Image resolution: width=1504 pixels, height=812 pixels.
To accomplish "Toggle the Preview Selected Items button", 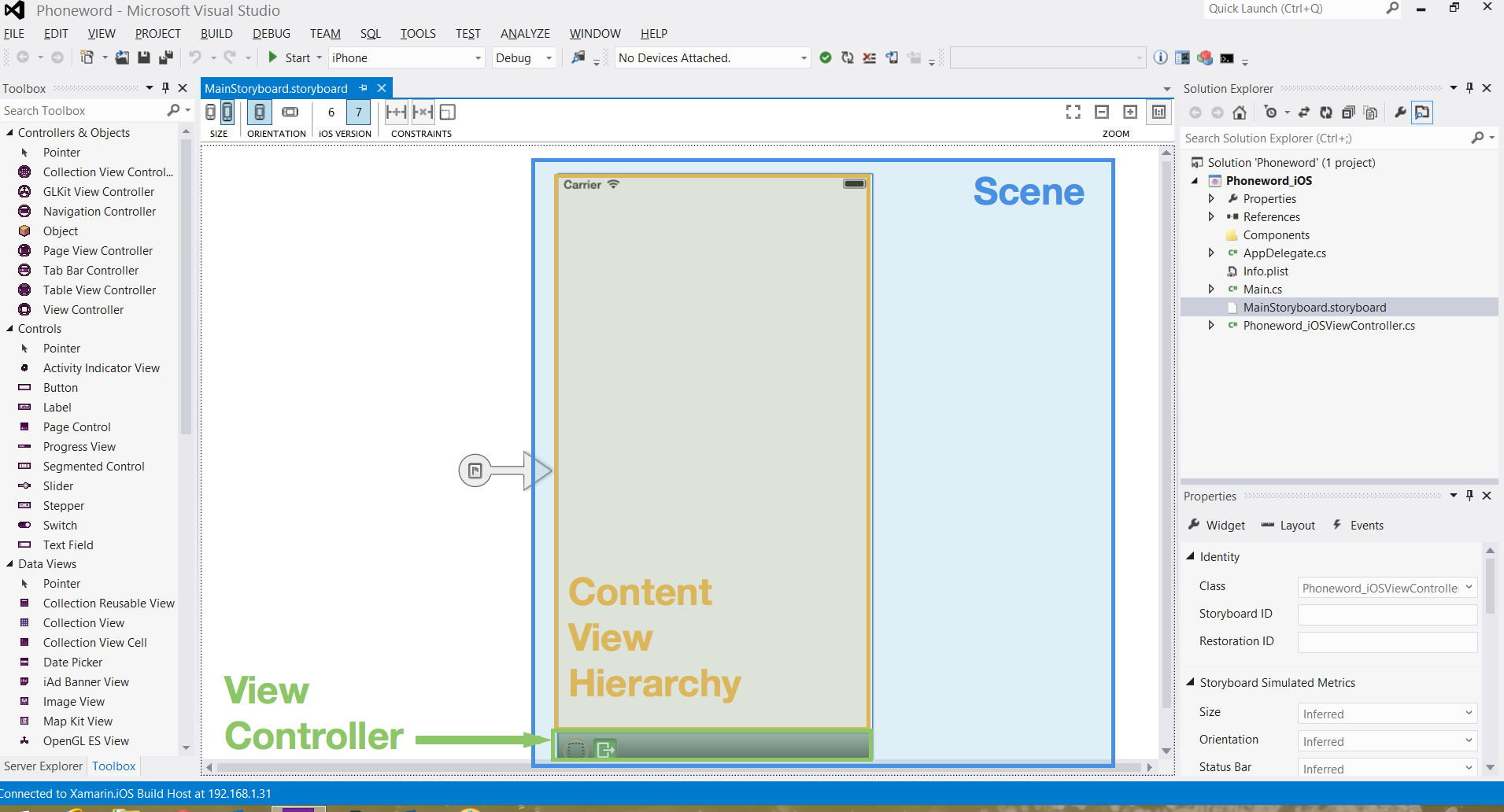I will point(1422,113).
